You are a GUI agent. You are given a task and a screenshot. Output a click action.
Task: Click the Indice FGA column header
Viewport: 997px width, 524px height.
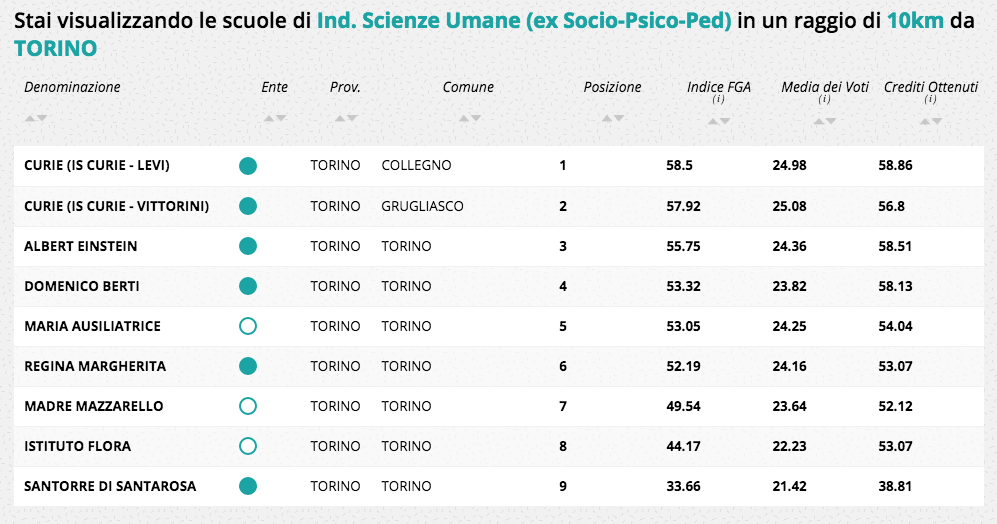click(x=719, y=87)
